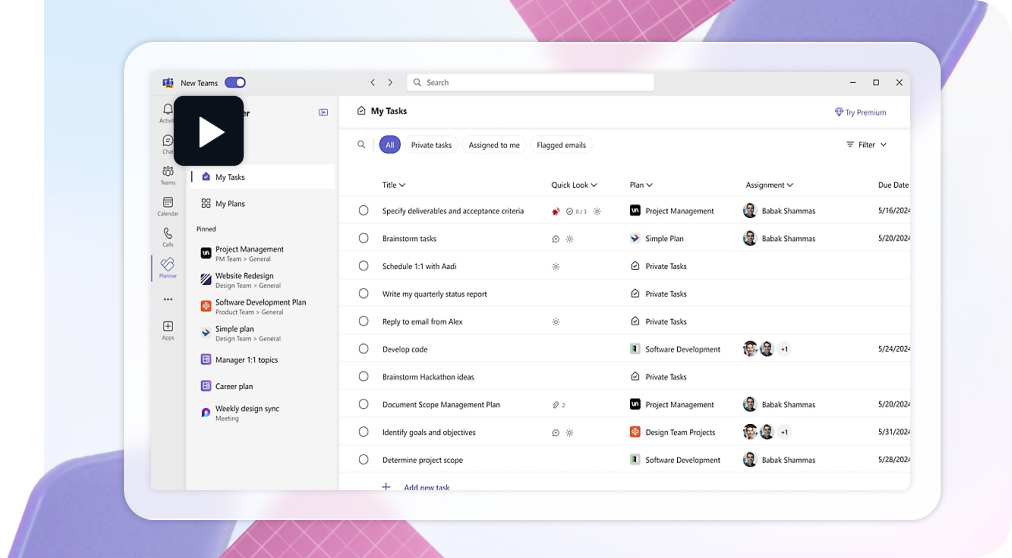Image resolution: width=1012 pixels, height=558 pixels.
Task: Select the All filter tab
Action: [x=390, y=145]
